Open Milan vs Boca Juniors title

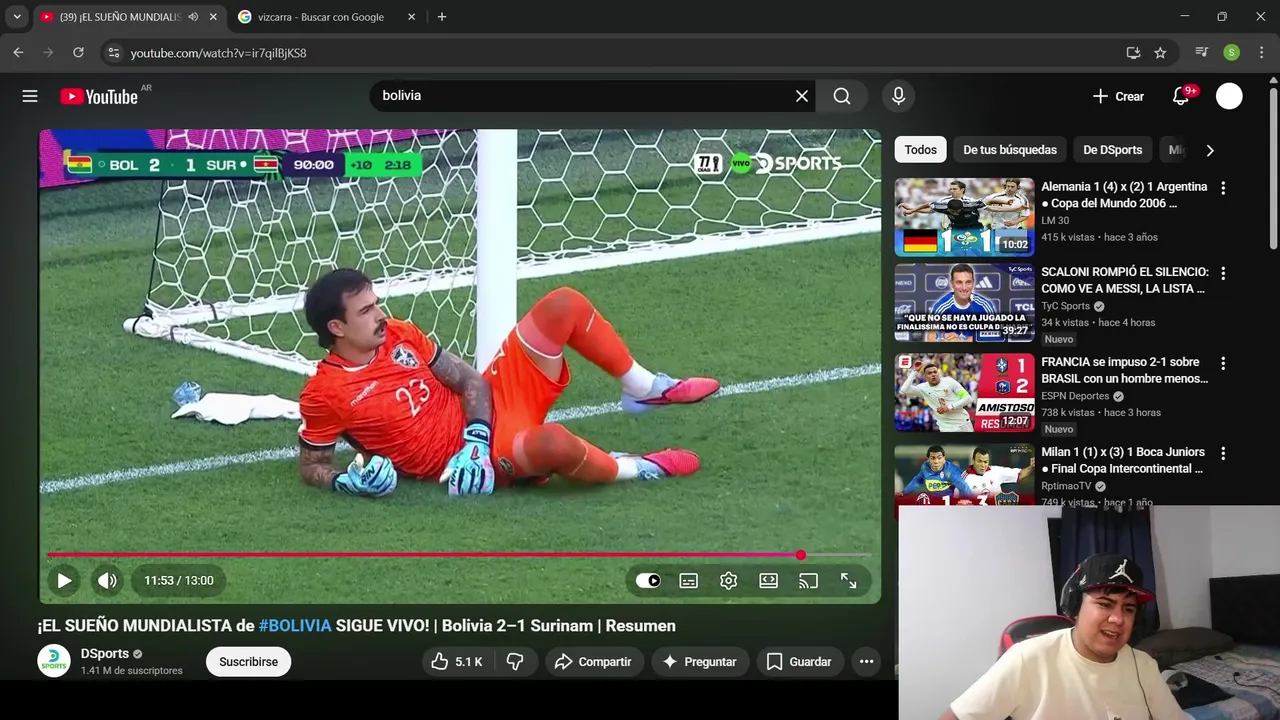(1123, 460)
